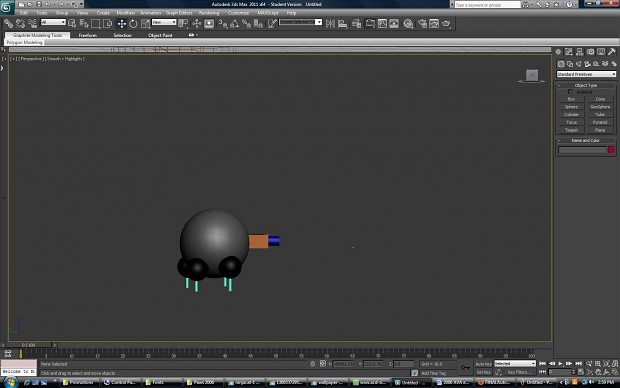Viewport: 620px width, 388px height.
Task: Collapse the Name and Color rollout
Action: 586,140
